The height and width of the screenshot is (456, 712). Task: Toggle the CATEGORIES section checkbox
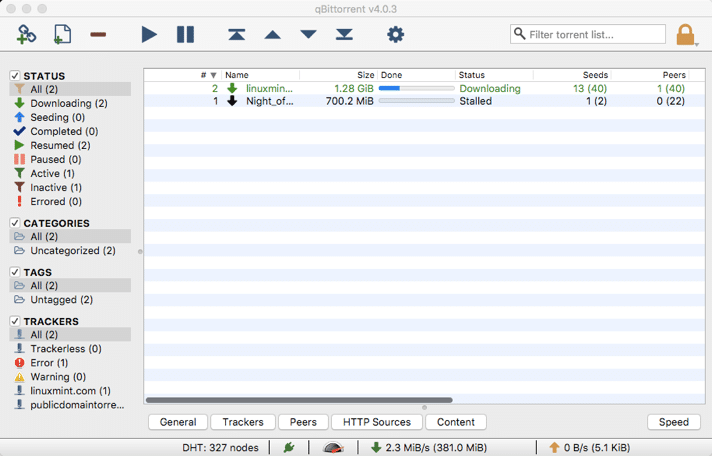15,223
